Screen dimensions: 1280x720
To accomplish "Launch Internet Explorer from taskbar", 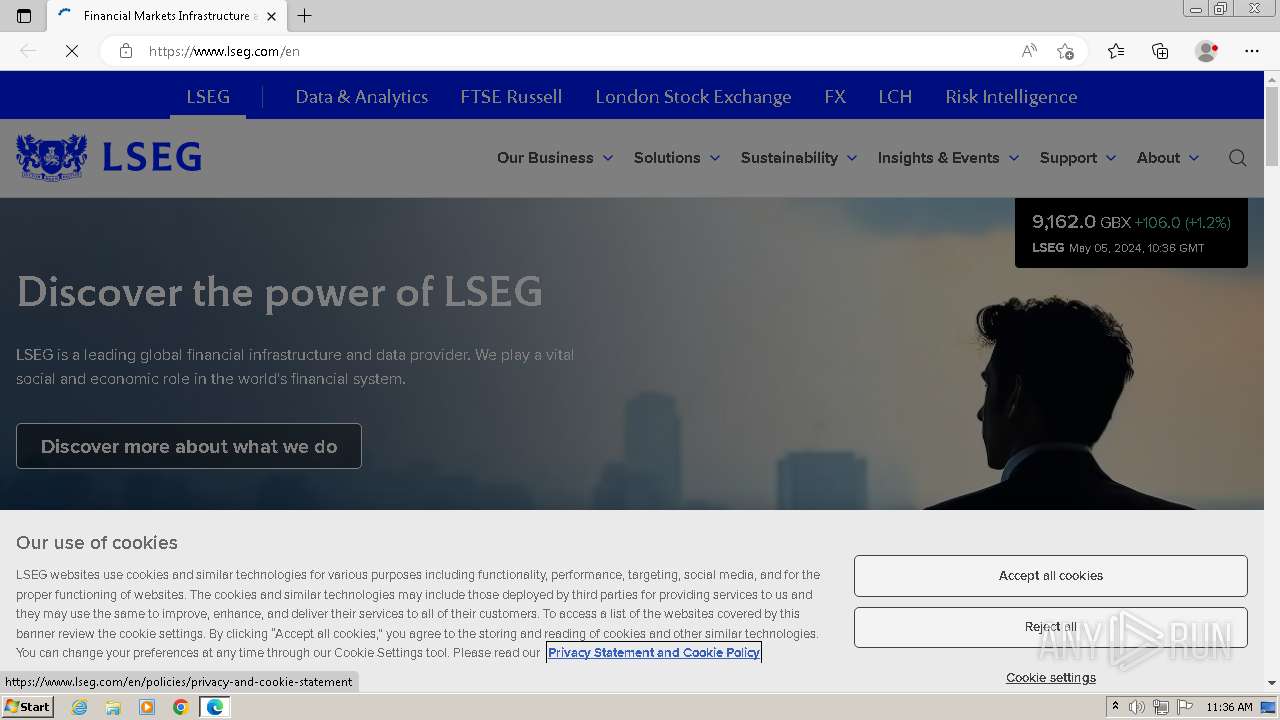I will click(79, 707).
